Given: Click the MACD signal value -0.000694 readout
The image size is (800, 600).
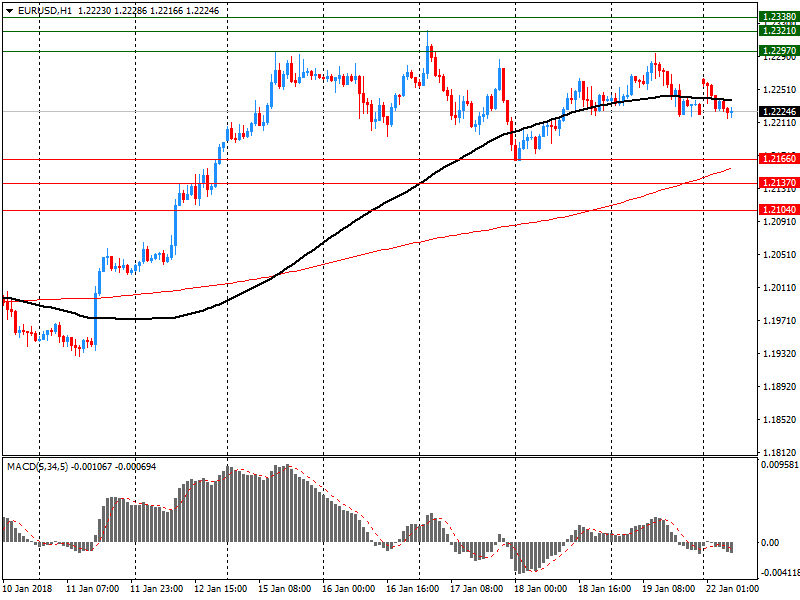Looking at the screenshot, I should click(x=135, y=467).
